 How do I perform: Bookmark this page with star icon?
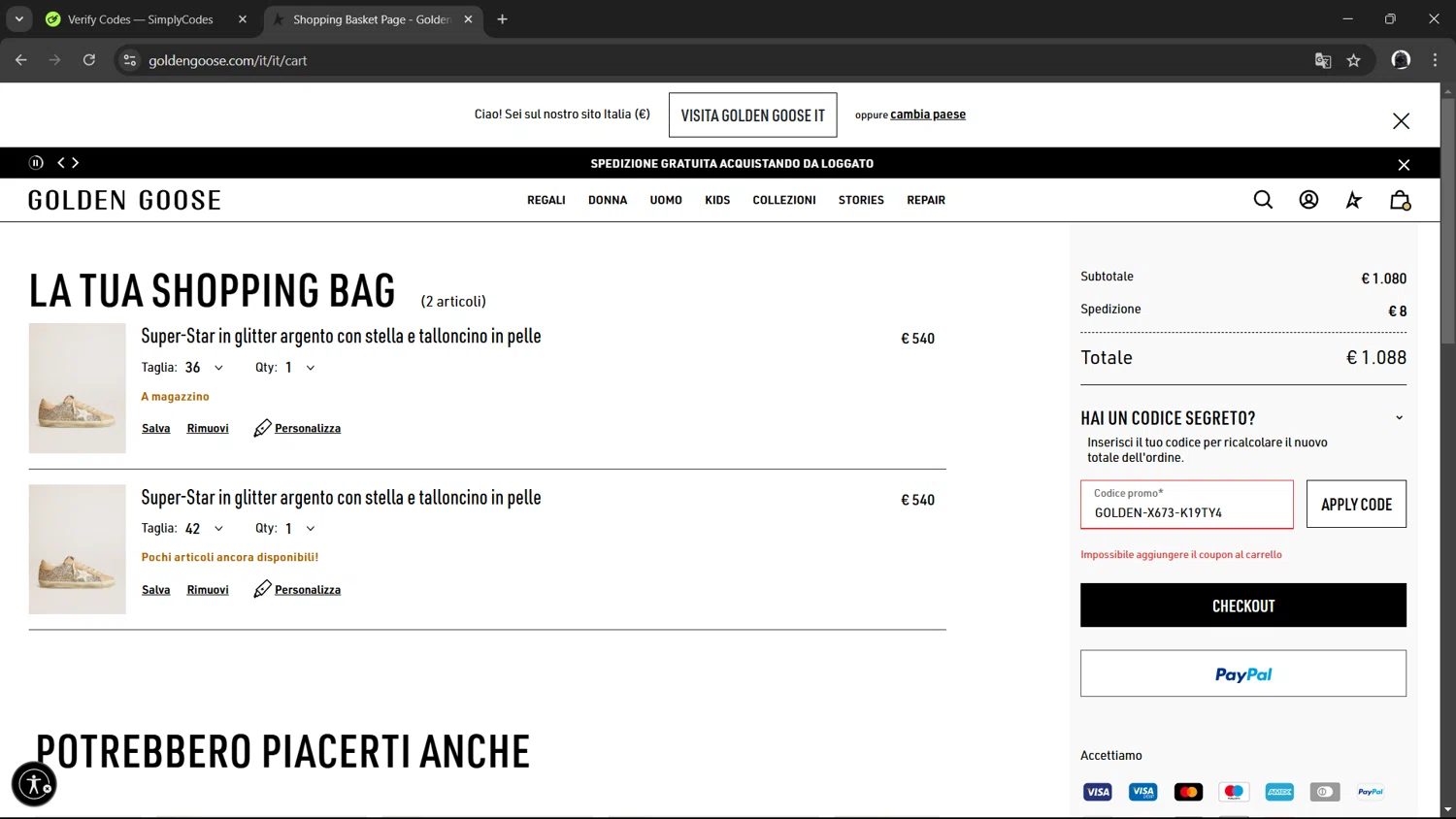point(1354,60)
